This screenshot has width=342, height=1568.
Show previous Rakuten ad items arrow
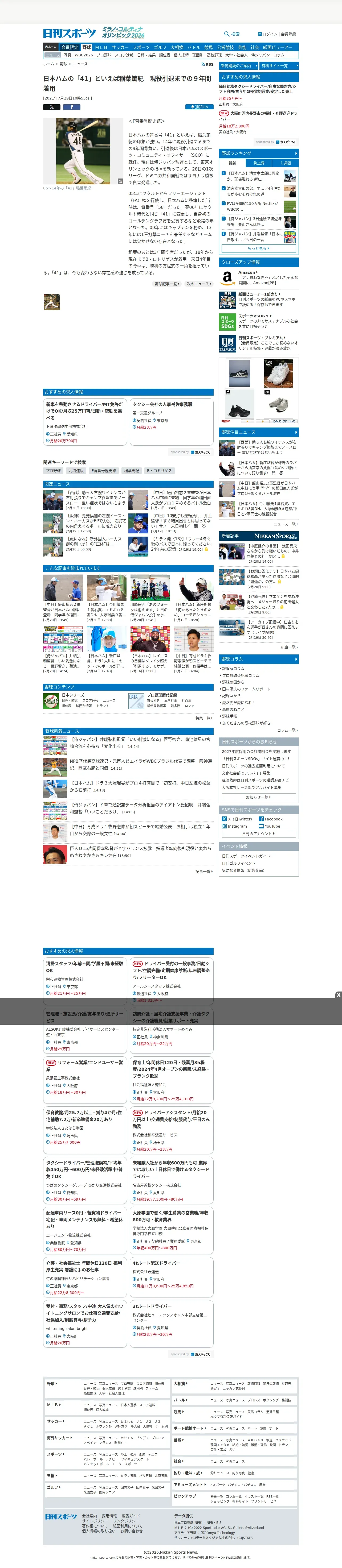point(247,421)
